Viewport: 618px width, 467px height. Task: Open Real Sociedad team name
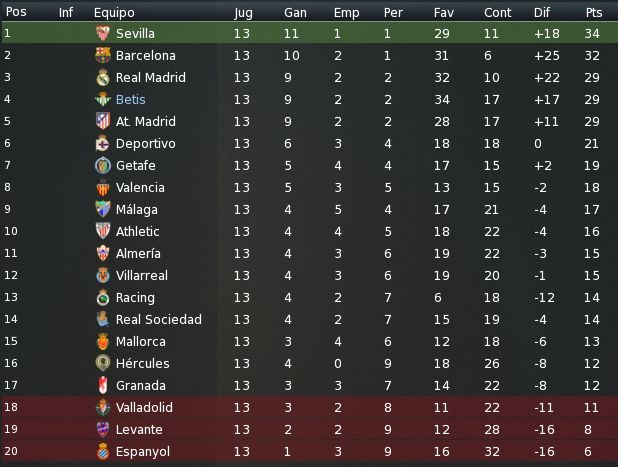(158, 320)
